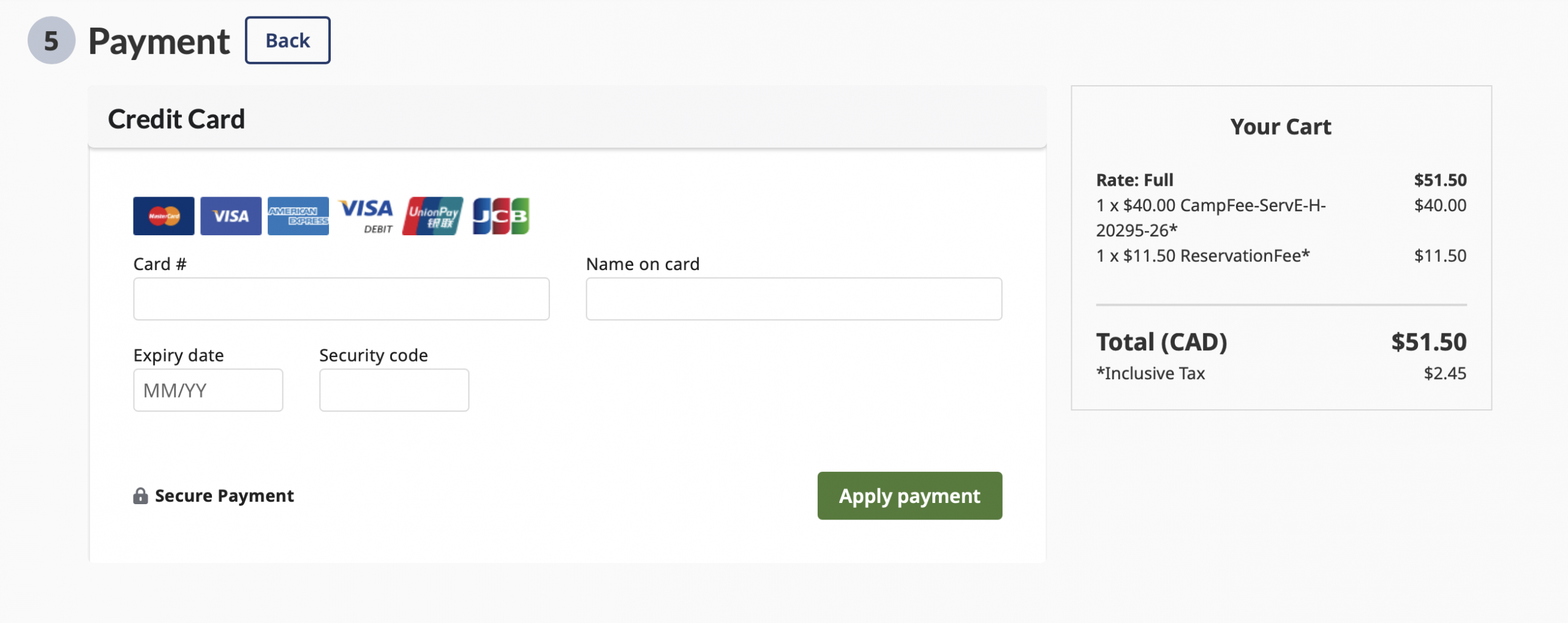Click the JCB card logo
Image resolution: width=1568 pixels, height=623 pixels.
[500, 216]
